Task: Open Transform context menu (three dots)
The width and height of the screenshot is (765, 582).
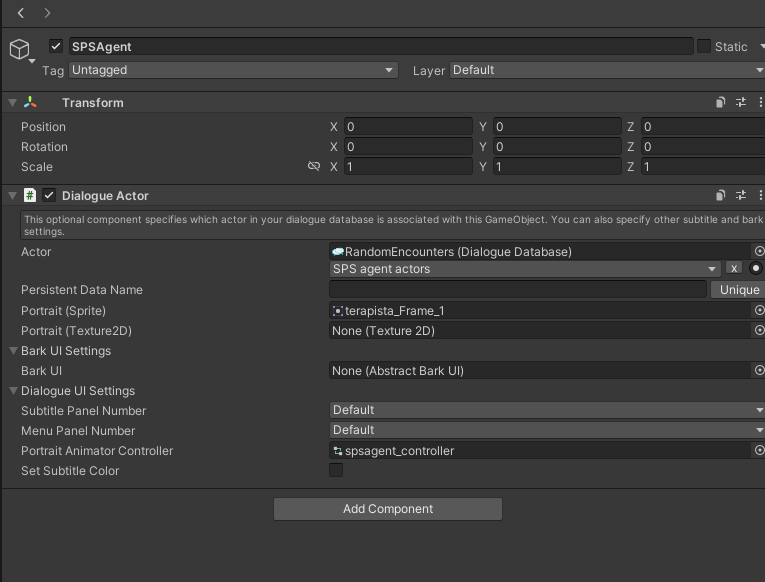Action: click(760, 102)
